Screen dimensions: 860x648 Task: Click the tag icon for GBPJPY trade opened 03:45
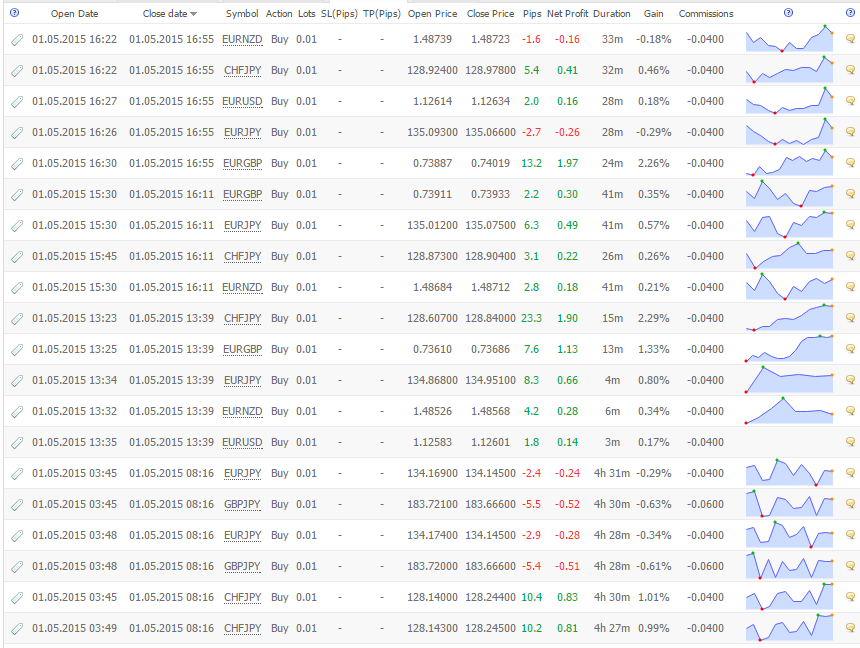click(x=17, y=504)
